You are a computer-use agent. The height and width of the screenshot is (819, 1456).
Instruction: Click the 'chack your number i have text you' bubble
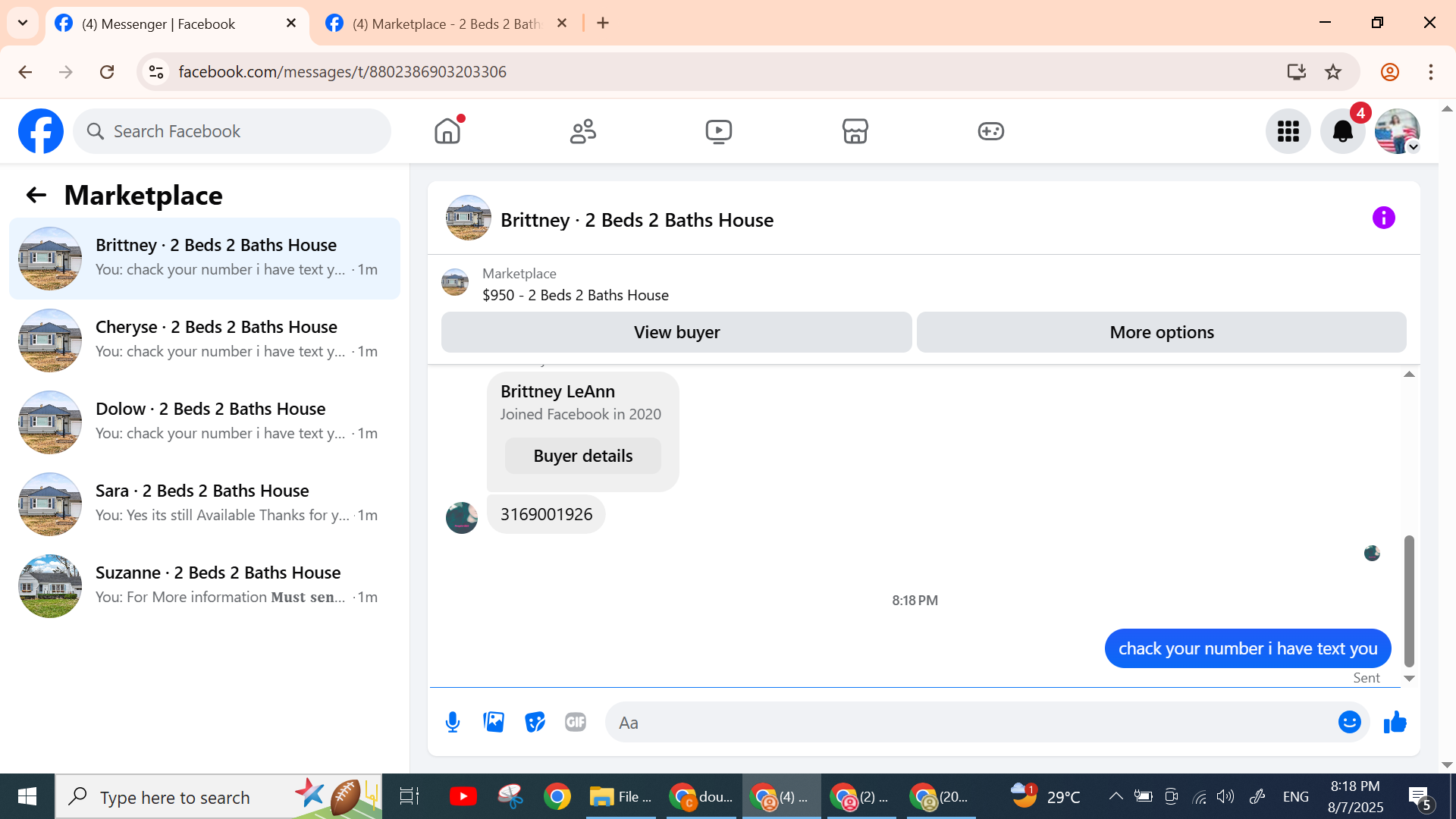[x=1247, y=648]
